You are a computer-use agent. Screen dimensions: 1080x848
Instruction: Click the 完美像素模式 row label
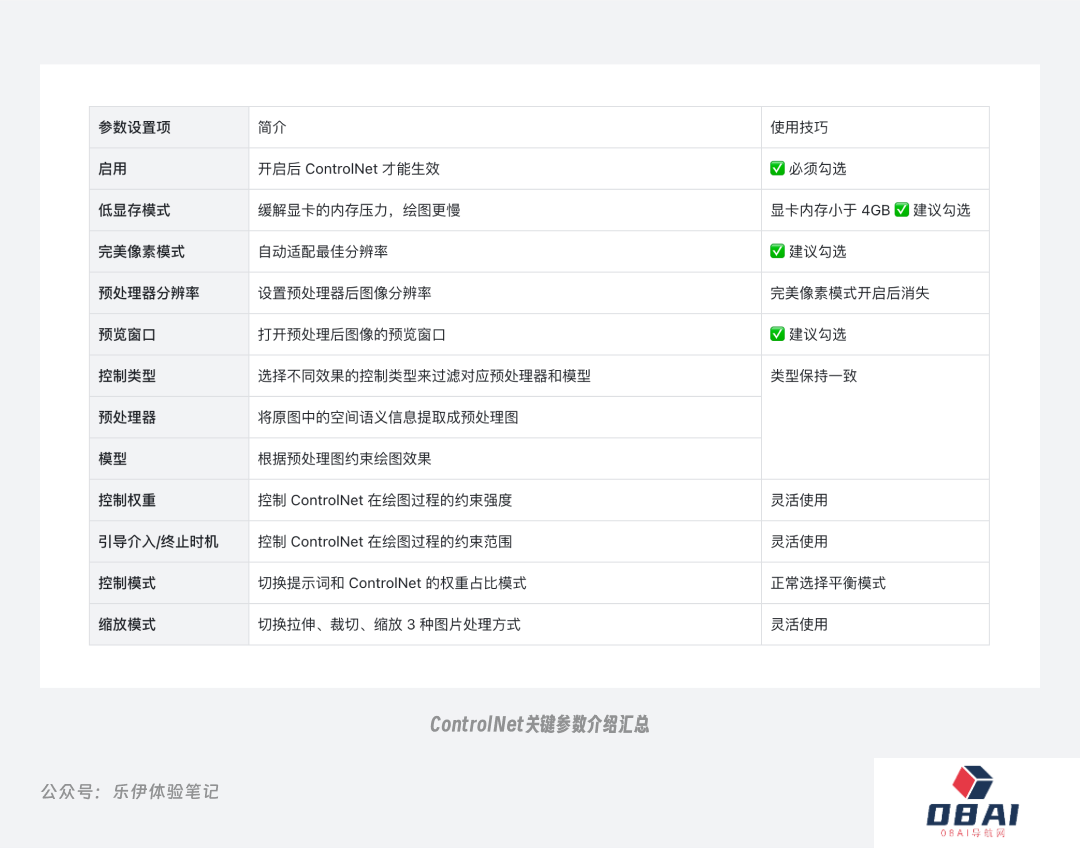point(141,251)
